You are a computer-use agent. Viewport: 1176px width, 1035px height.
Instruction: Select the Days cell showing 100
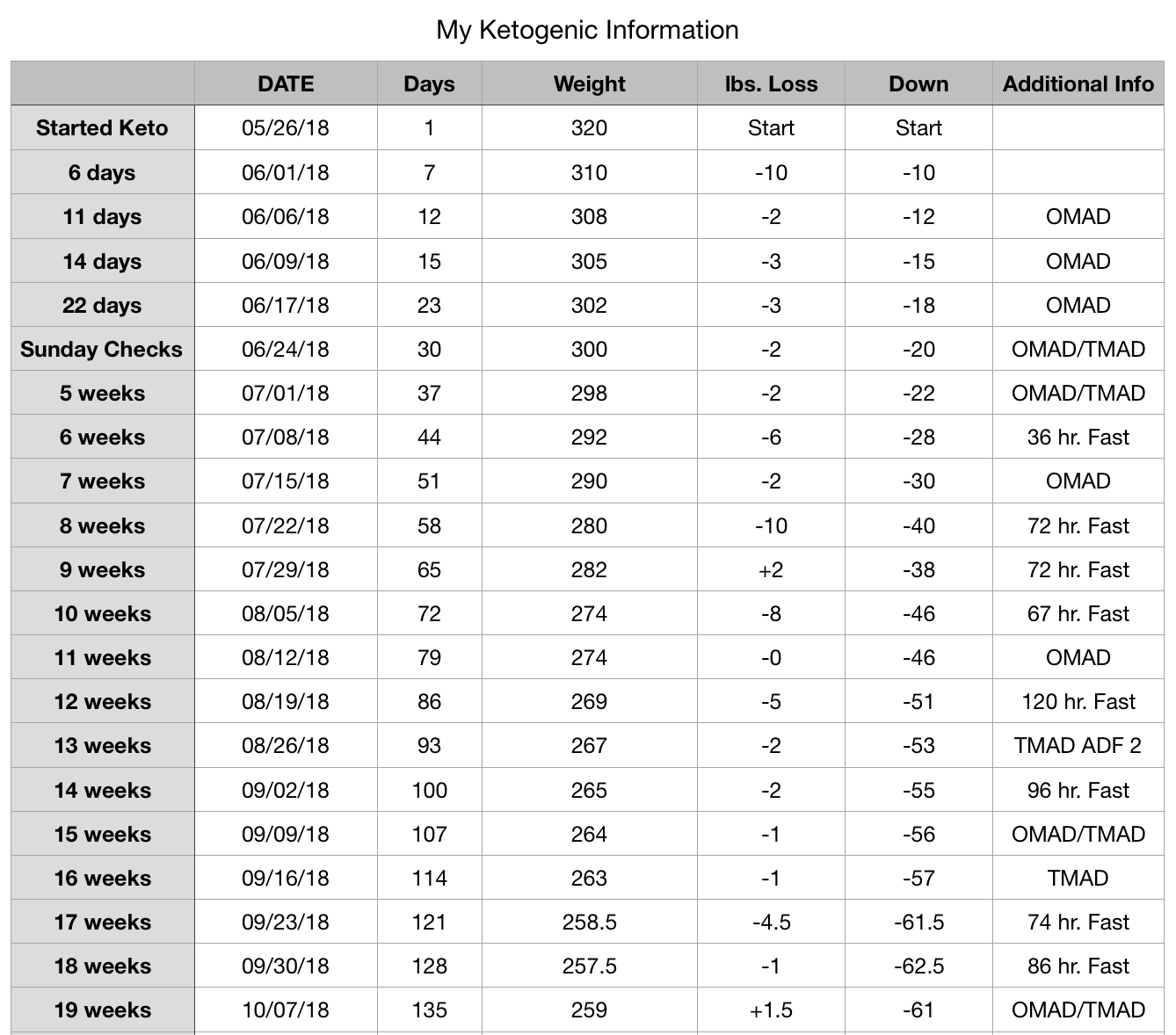429,790
